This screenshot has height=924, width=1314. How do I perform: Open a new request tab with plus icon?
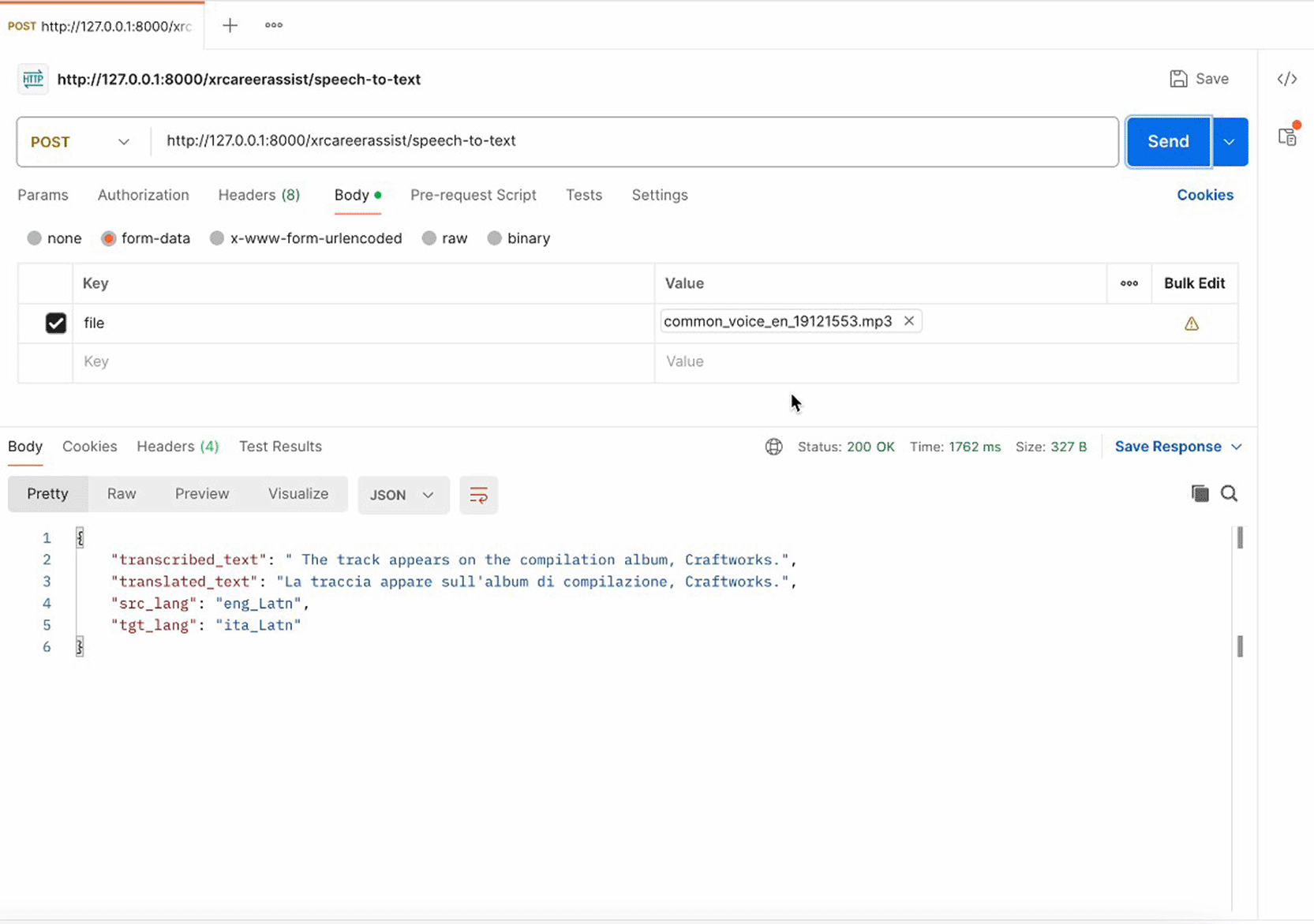click(x=230, y=25)
